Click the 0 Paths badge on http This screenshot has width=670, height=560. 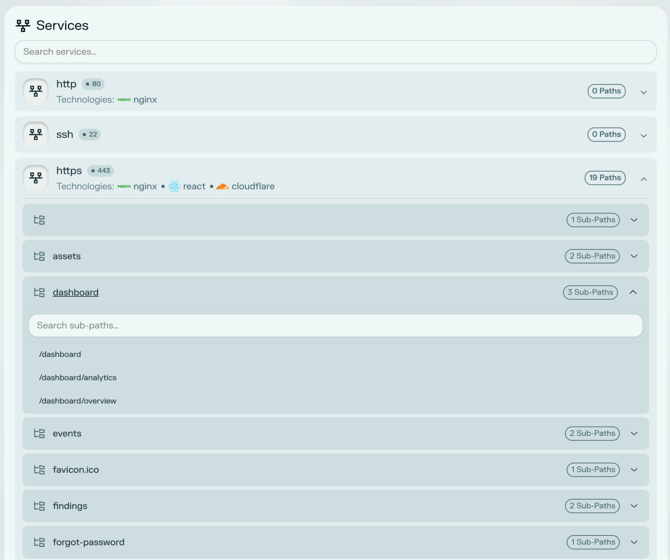click(606, 91)
